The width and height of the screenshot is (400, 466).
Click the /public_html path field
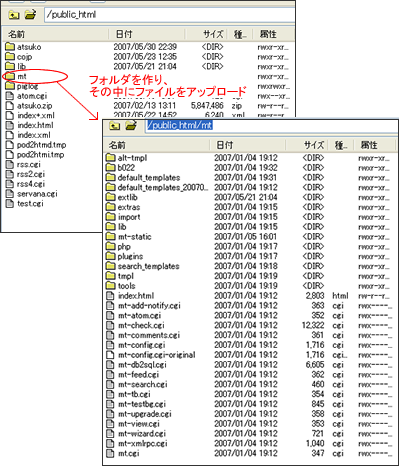click(170, 15)
